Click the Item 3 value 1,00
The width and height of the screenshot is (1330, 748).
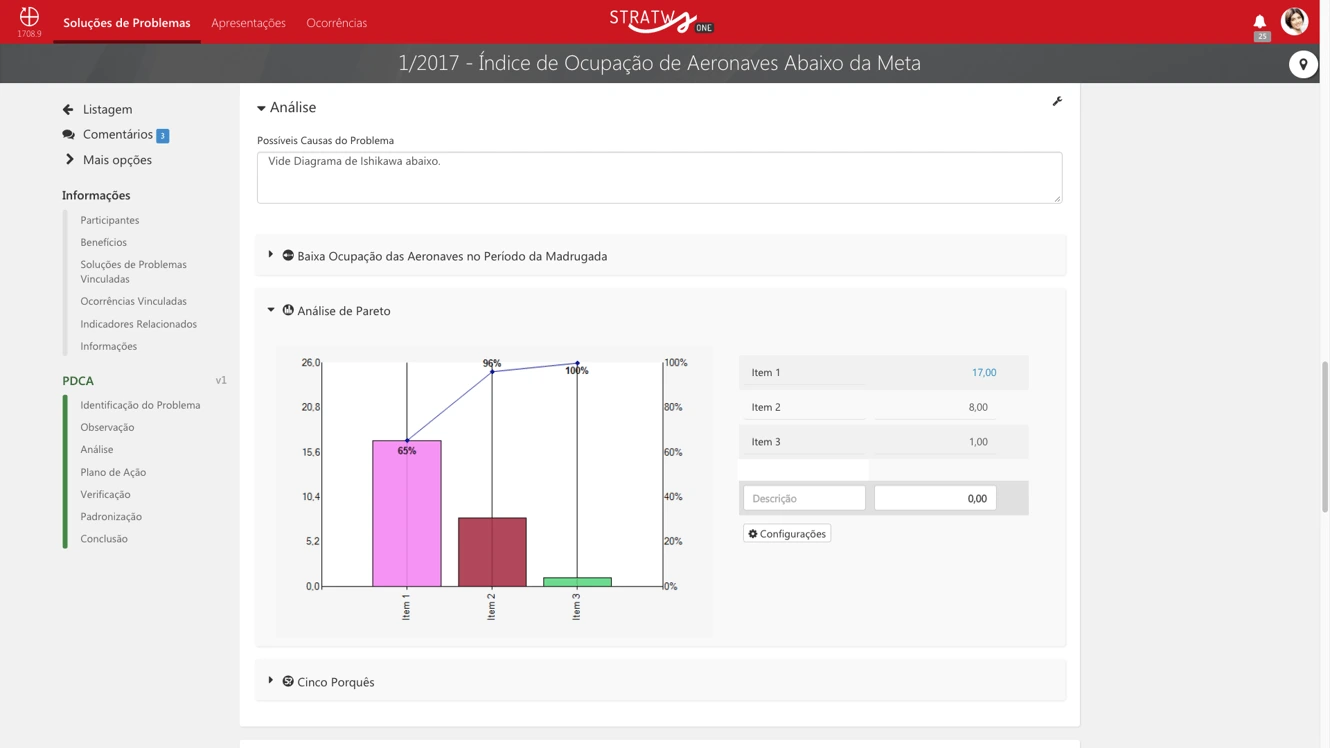coord(978,441)
